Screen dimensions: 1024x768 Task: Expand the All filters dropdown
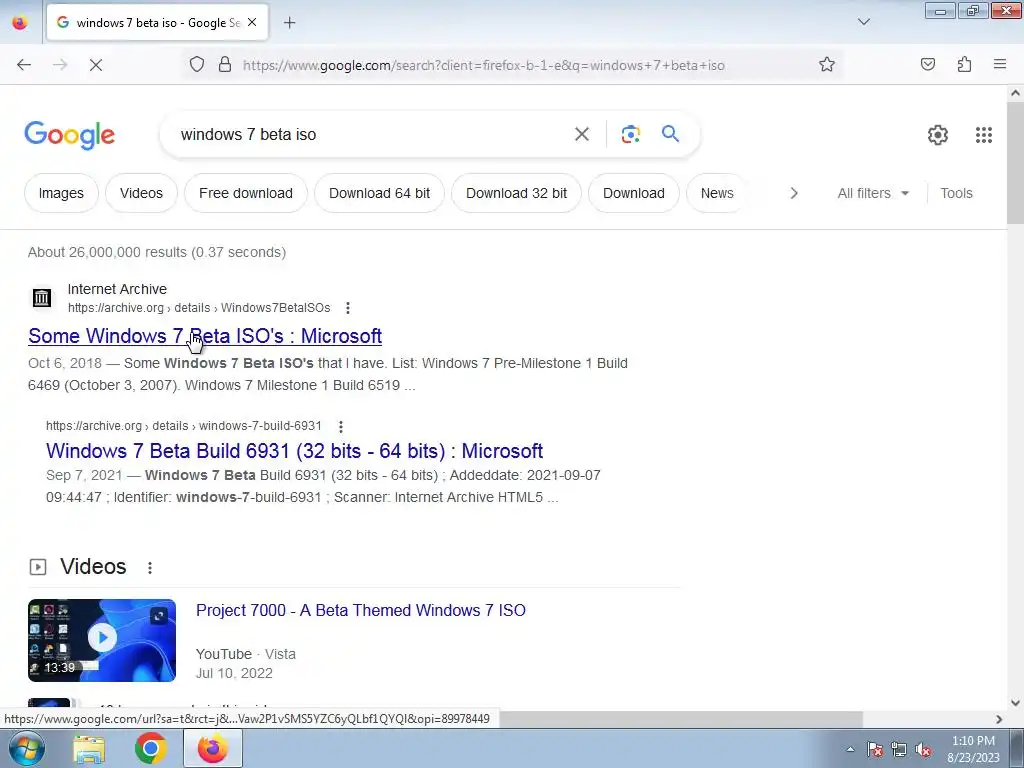click(x=872, y=193)
